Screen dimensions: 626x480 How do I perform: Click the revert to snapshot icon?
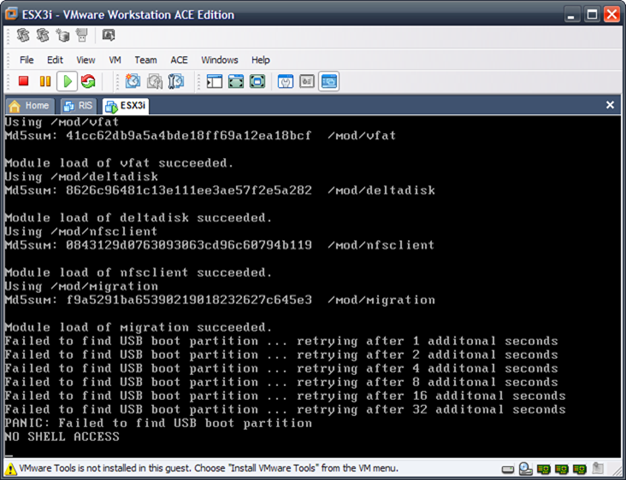point(155,82)
